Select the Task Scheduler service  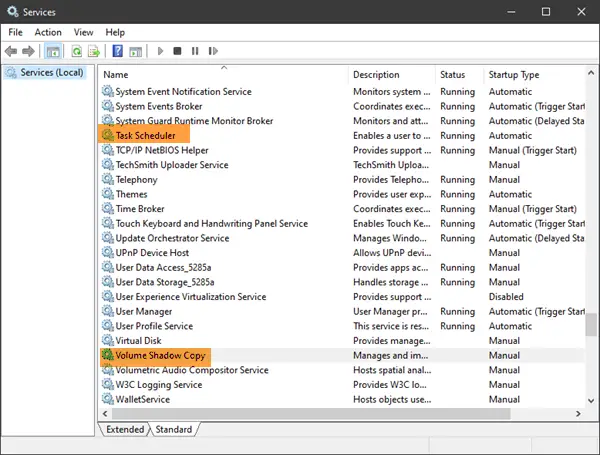(145, 135)
